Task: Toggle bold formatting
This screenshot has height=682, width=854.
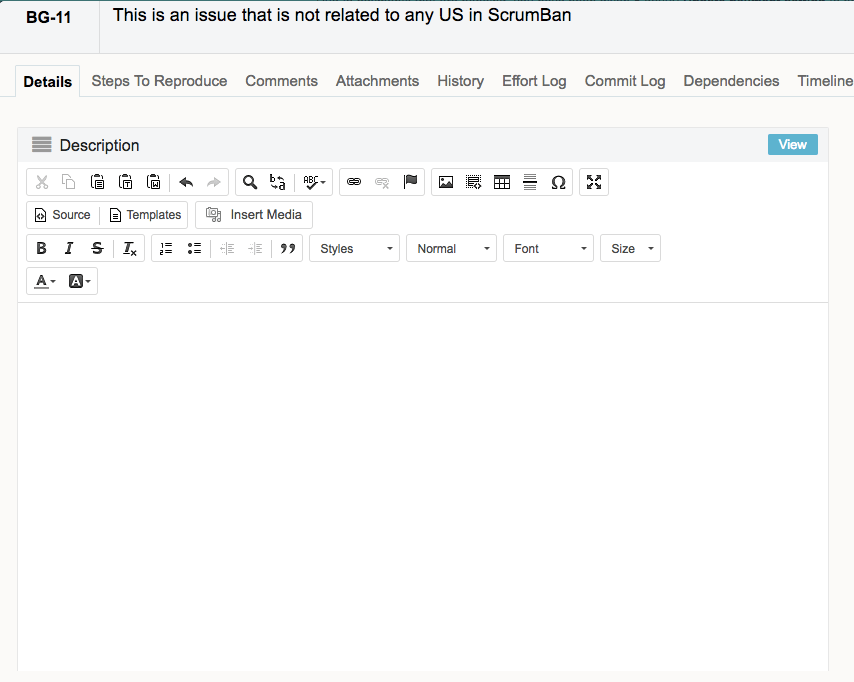Action: tap(41, 248)
